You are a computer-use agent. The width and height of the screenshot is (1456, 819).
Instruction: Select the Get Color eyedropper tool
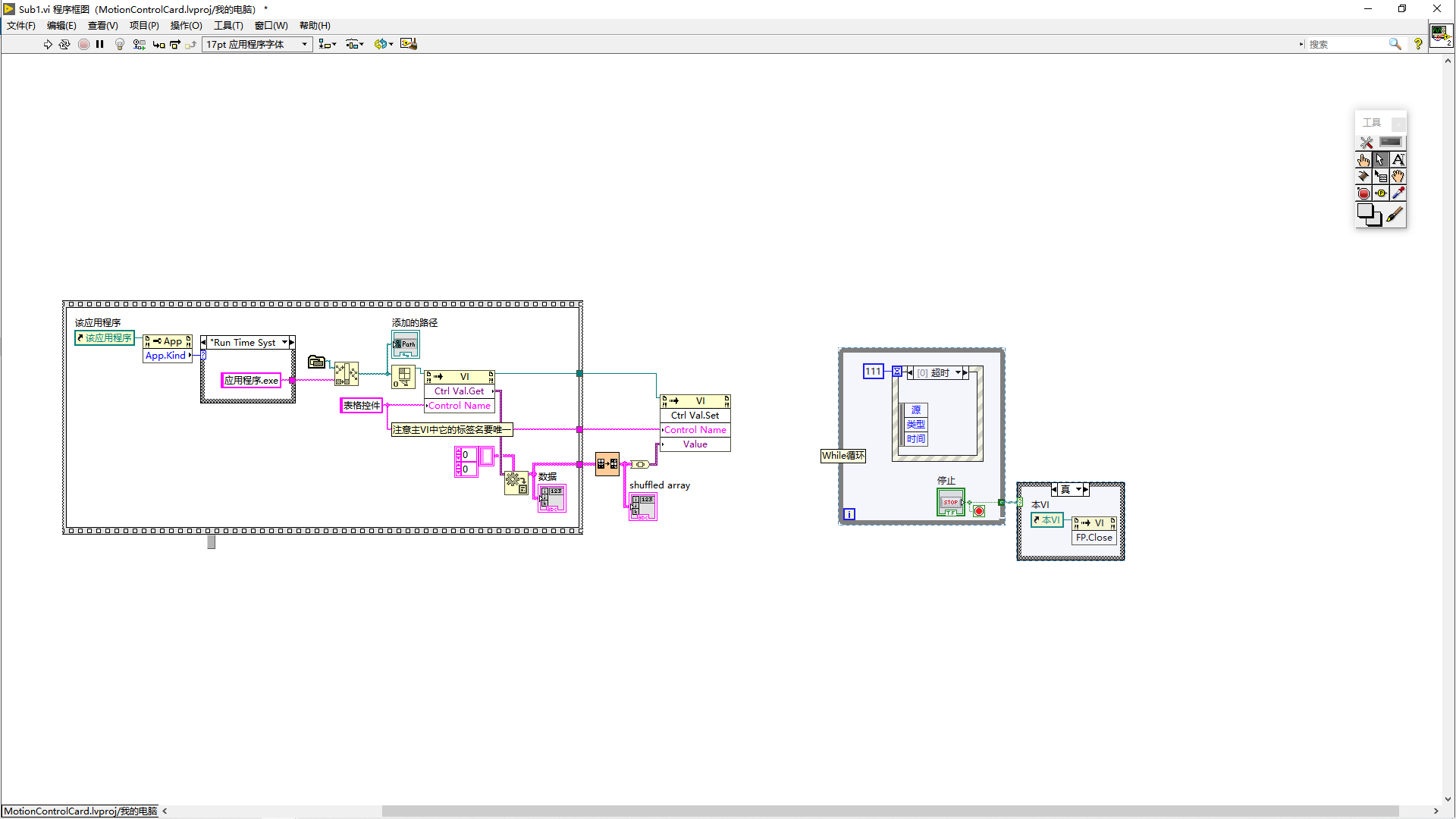(x=1398, y=193)
